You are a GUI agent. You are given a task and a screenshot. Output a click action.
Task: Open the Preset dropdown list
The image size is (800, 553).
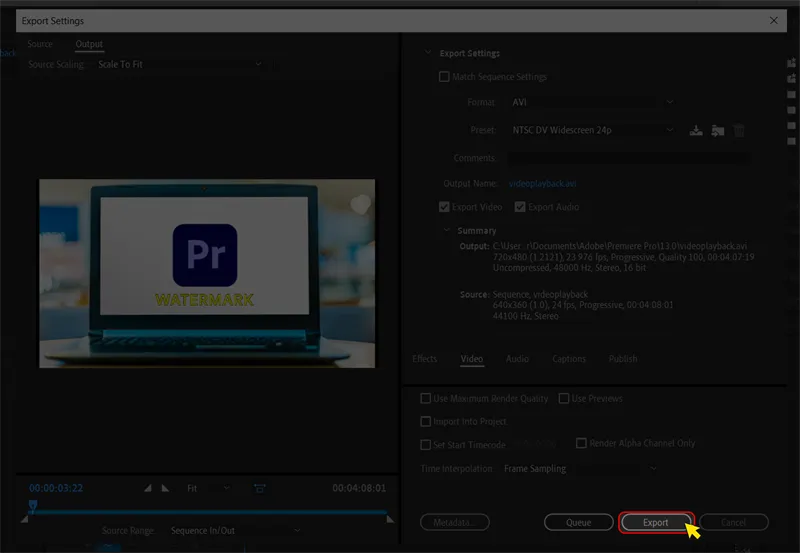590,130
